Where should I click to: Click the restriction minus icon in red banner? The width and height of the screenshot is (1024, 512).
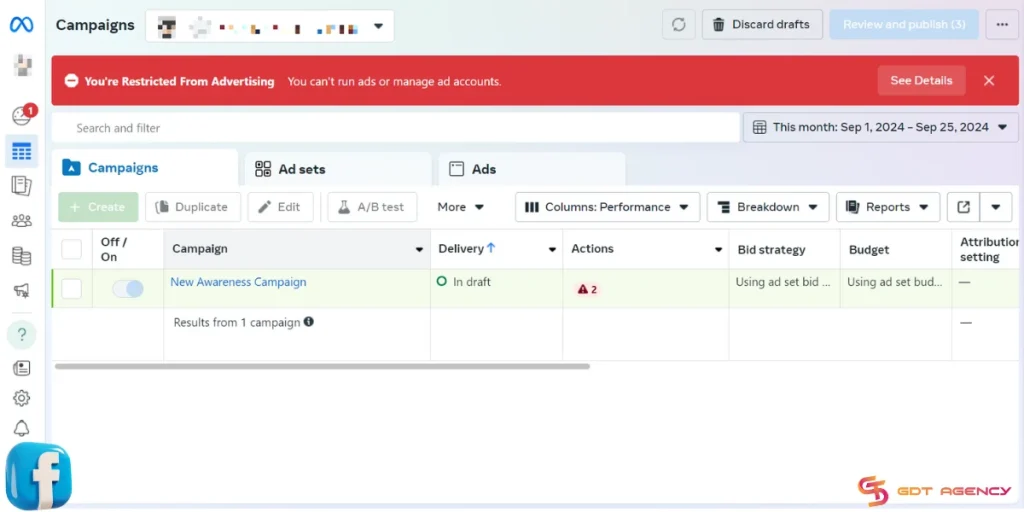pyautogui.click(x=71, y=81)
